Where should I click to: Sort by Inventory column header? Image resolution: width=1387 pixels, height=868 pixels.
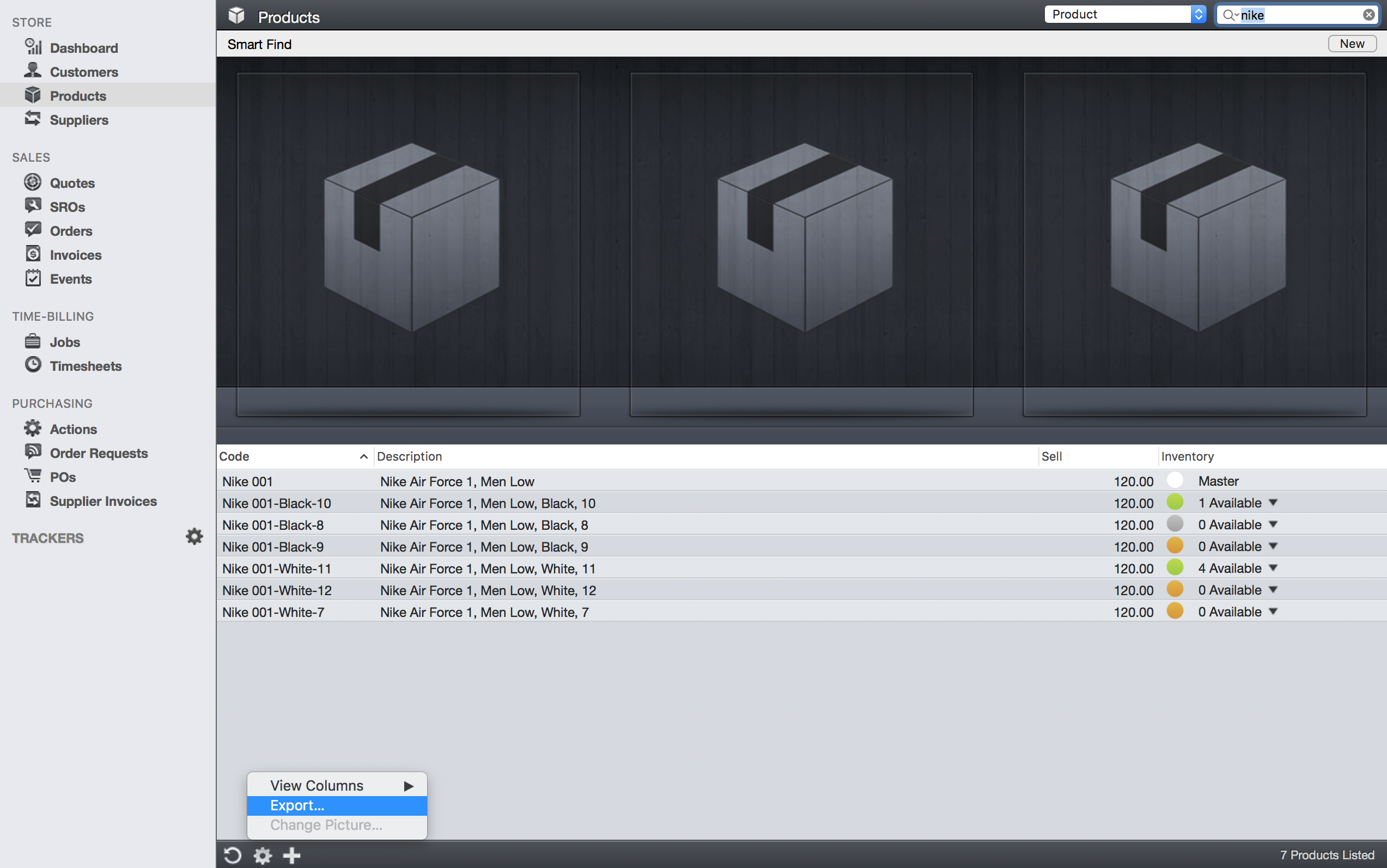click(1272, 456)
